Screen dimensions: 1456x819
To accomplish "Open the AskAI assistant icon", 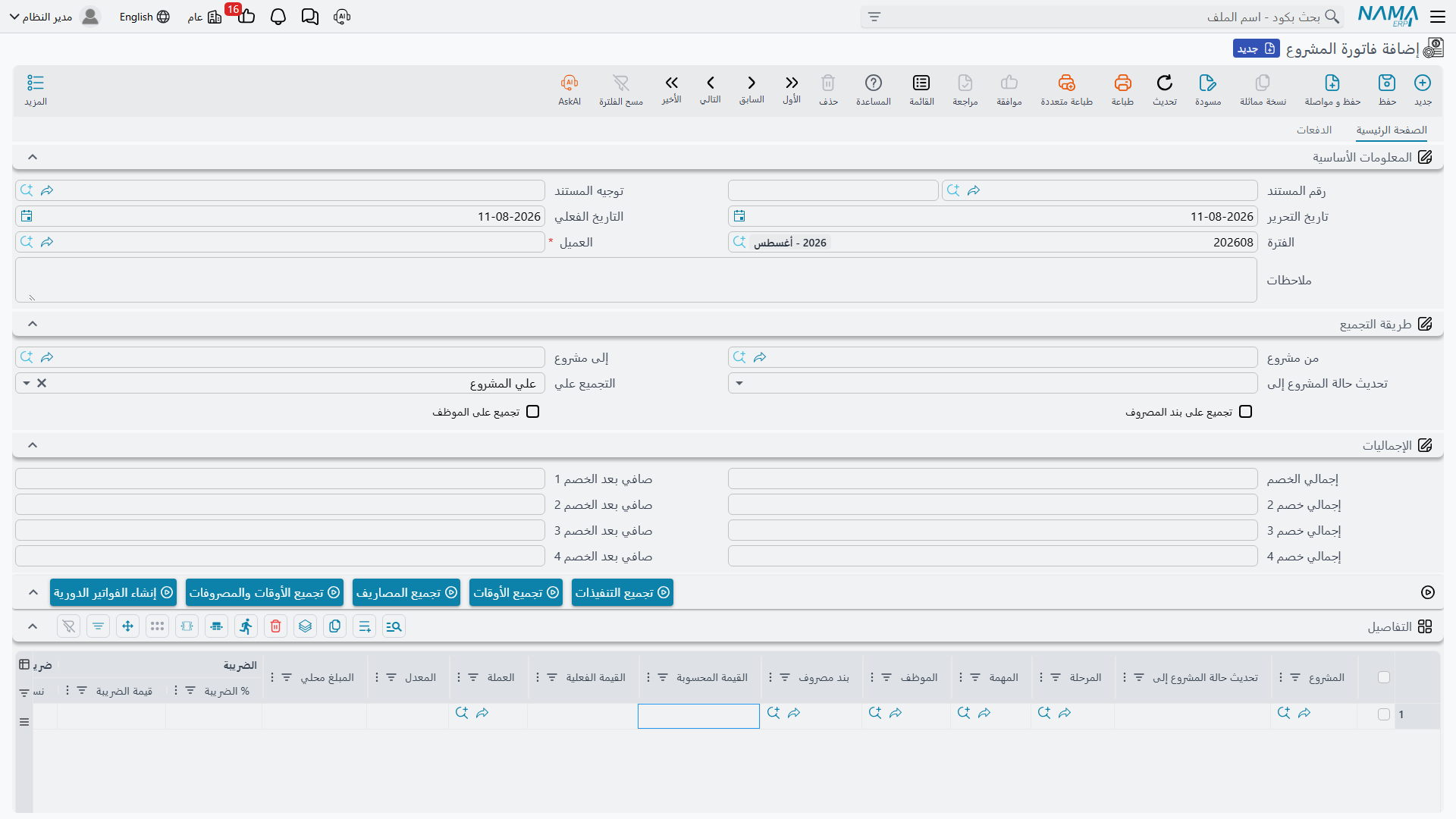I will pyautogui.click(x=570, y=83).
